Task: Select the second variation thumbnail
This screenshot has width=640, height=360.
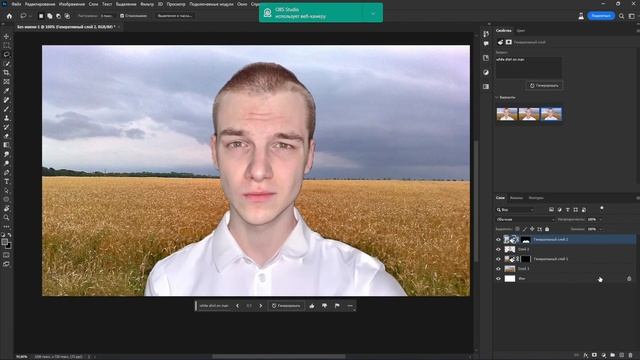Action: pyautogui.click(x=529, y=114)
